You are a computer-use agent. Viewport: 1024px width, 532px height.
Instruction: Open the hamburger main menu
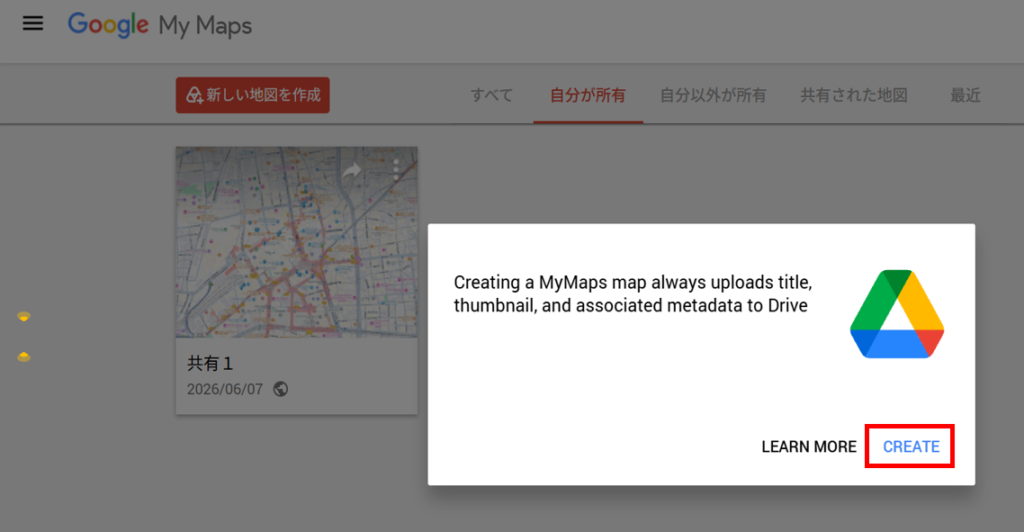point(33,24)
